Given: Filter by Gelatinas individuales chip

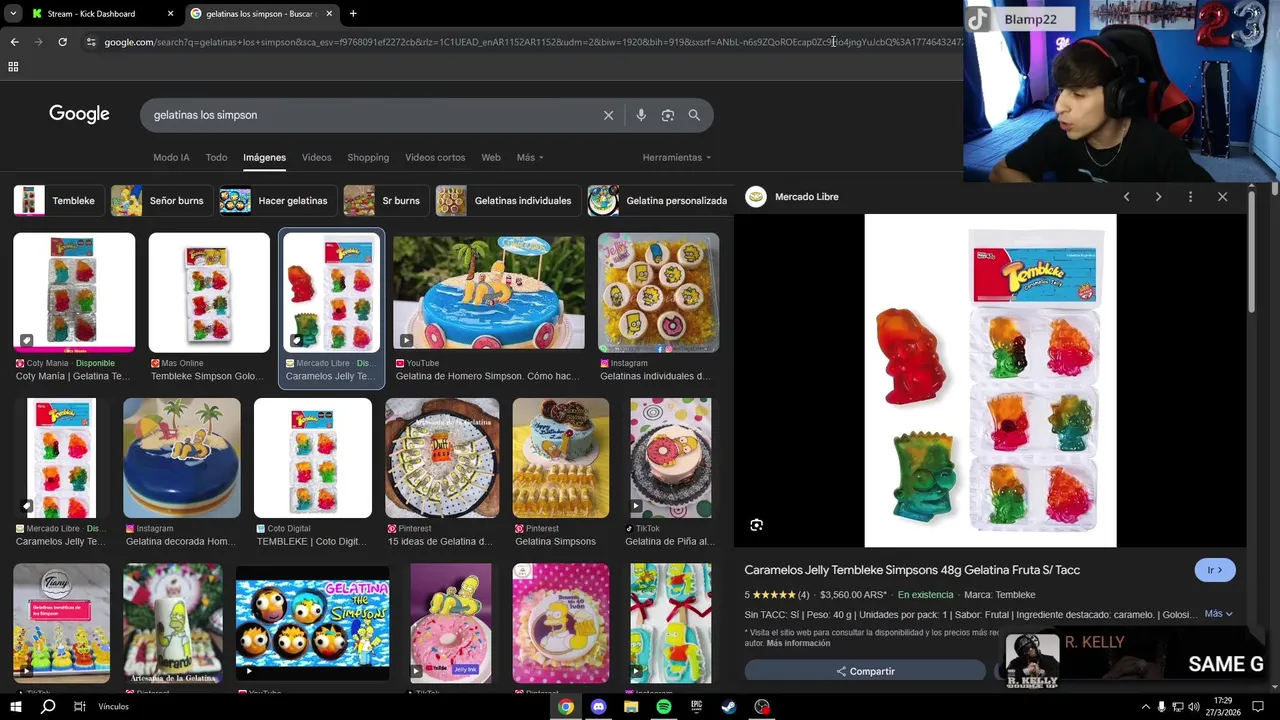Looking at the screenshot, I should (x=507, y=200).
